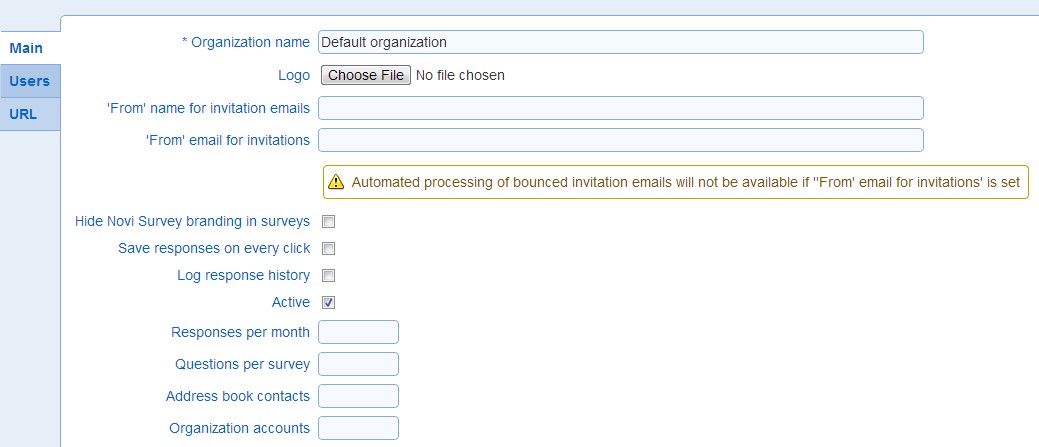Viewport: 1039px width, 447px height.
Task: Click 'From' email for invitations field
Action: click(x=621, y=140)
